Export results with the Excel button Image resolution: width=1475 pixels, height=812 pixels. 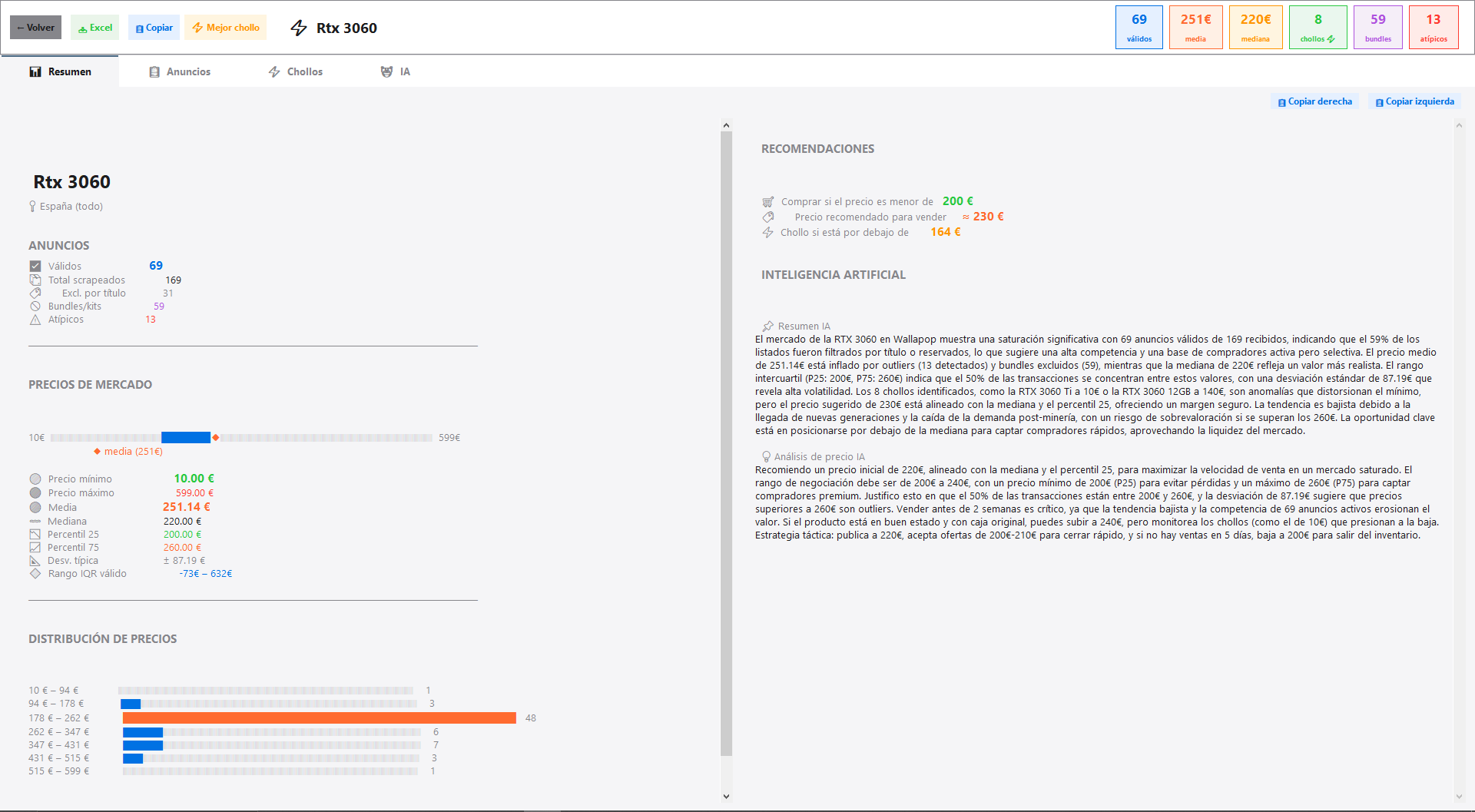[x=95, y=28]
